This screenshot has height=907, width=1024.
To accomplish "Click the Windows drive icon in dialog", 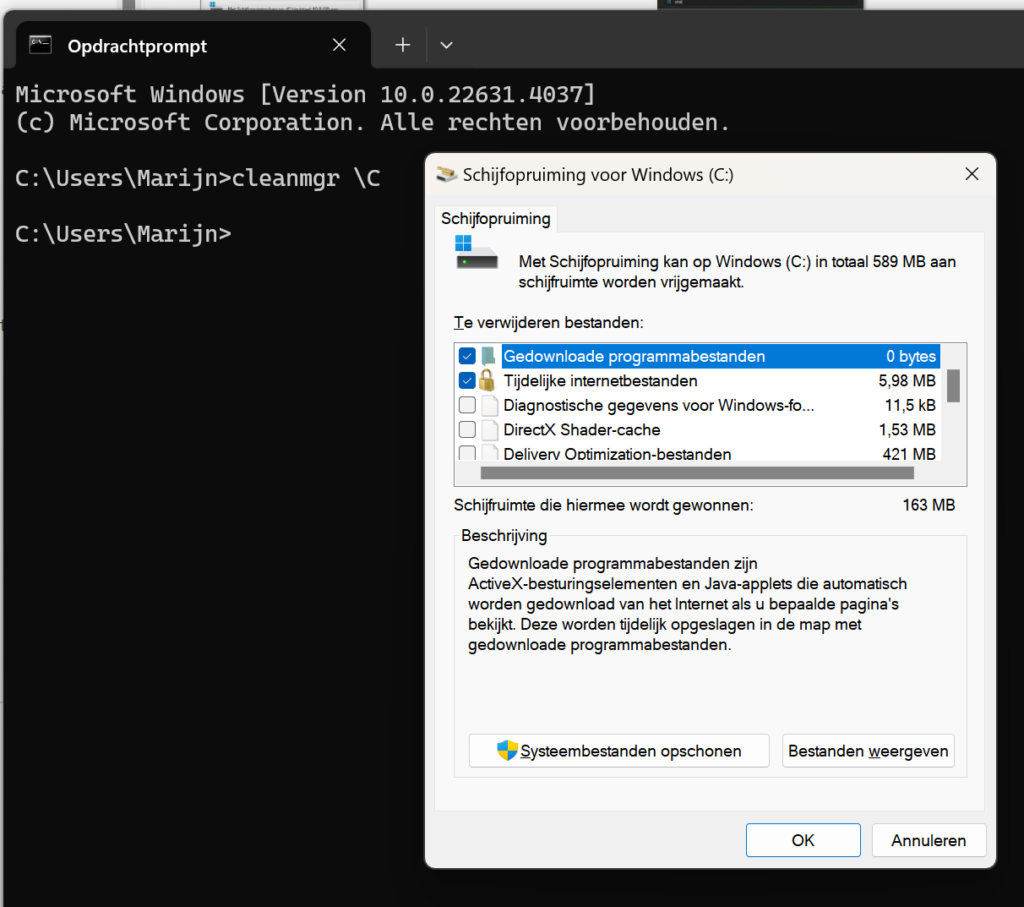I will (475, 253).
